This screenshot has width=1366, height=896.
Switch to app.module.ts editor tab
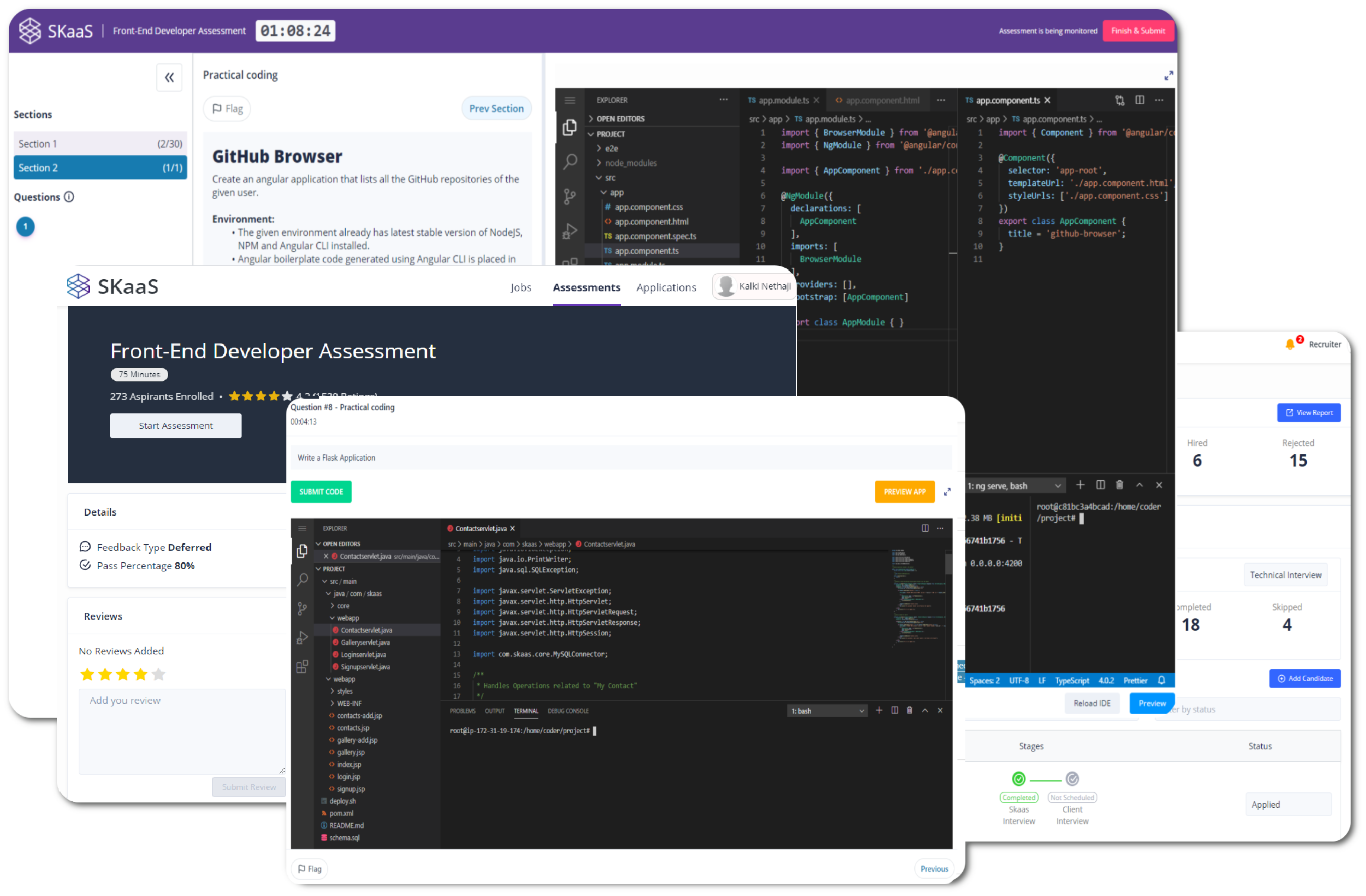pyautogui.click(x=783, y=100)
